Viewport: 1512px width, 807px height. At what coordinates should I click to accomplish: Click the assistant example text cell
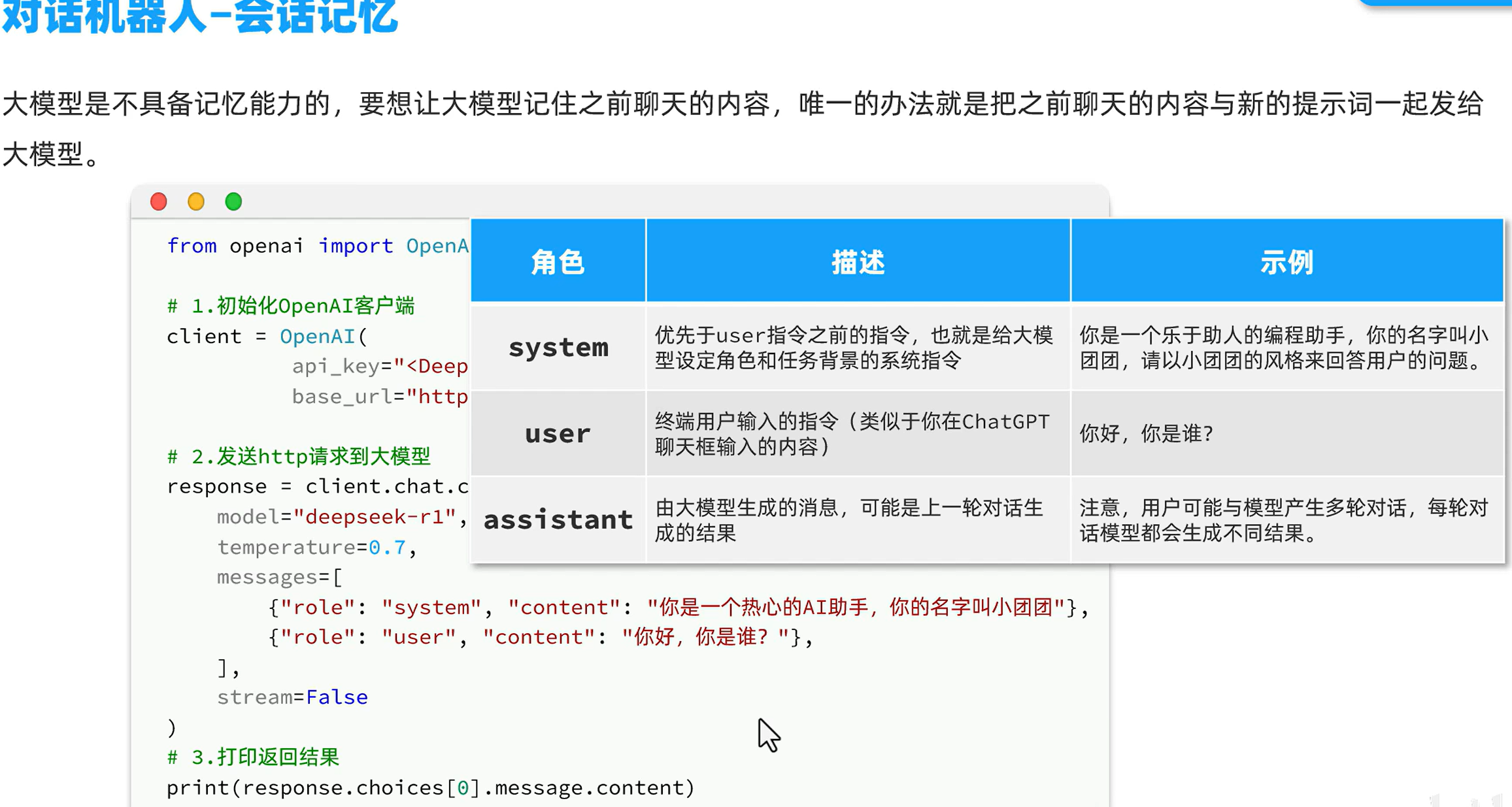tap(1283, 520)
